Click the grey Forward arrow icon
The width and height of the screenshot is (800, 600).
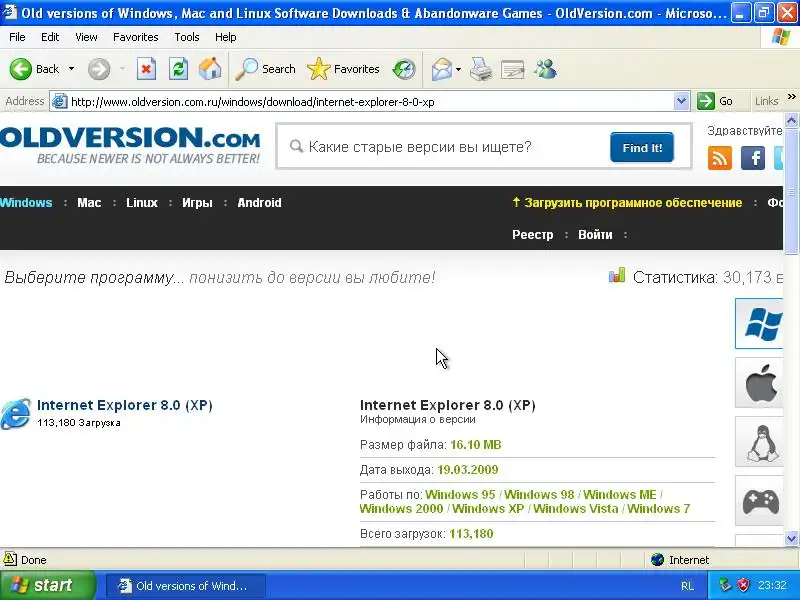[x=99, y=69]
